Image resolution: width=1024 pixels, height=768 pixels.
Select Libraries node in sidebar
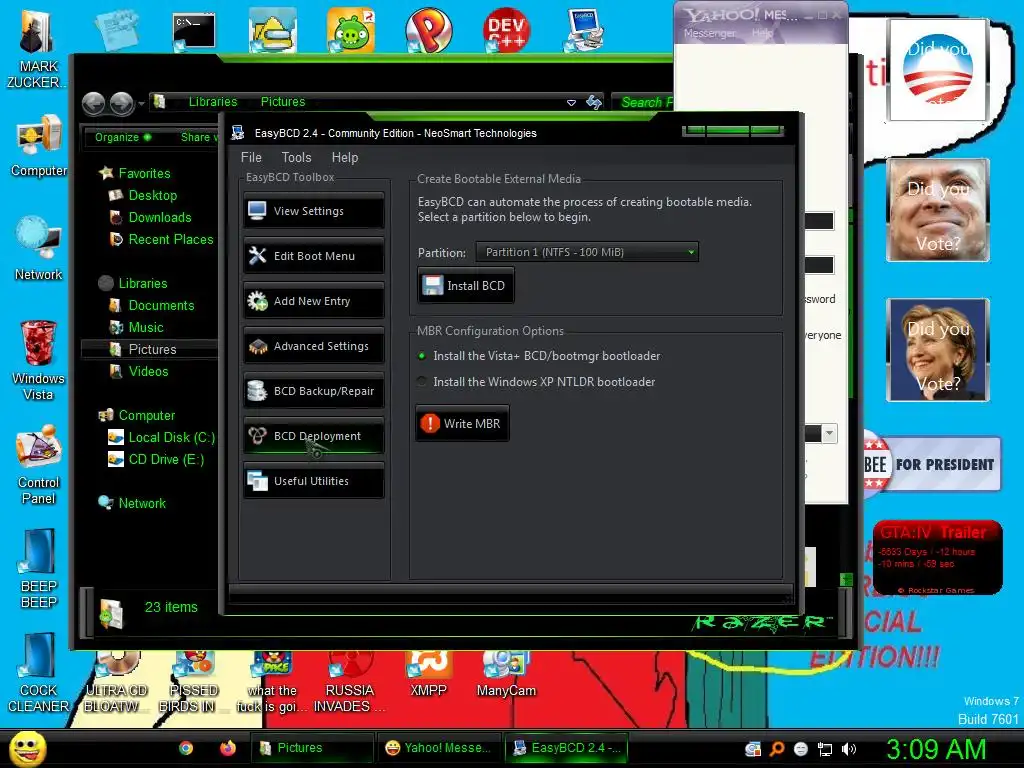(x=133, y=283)
